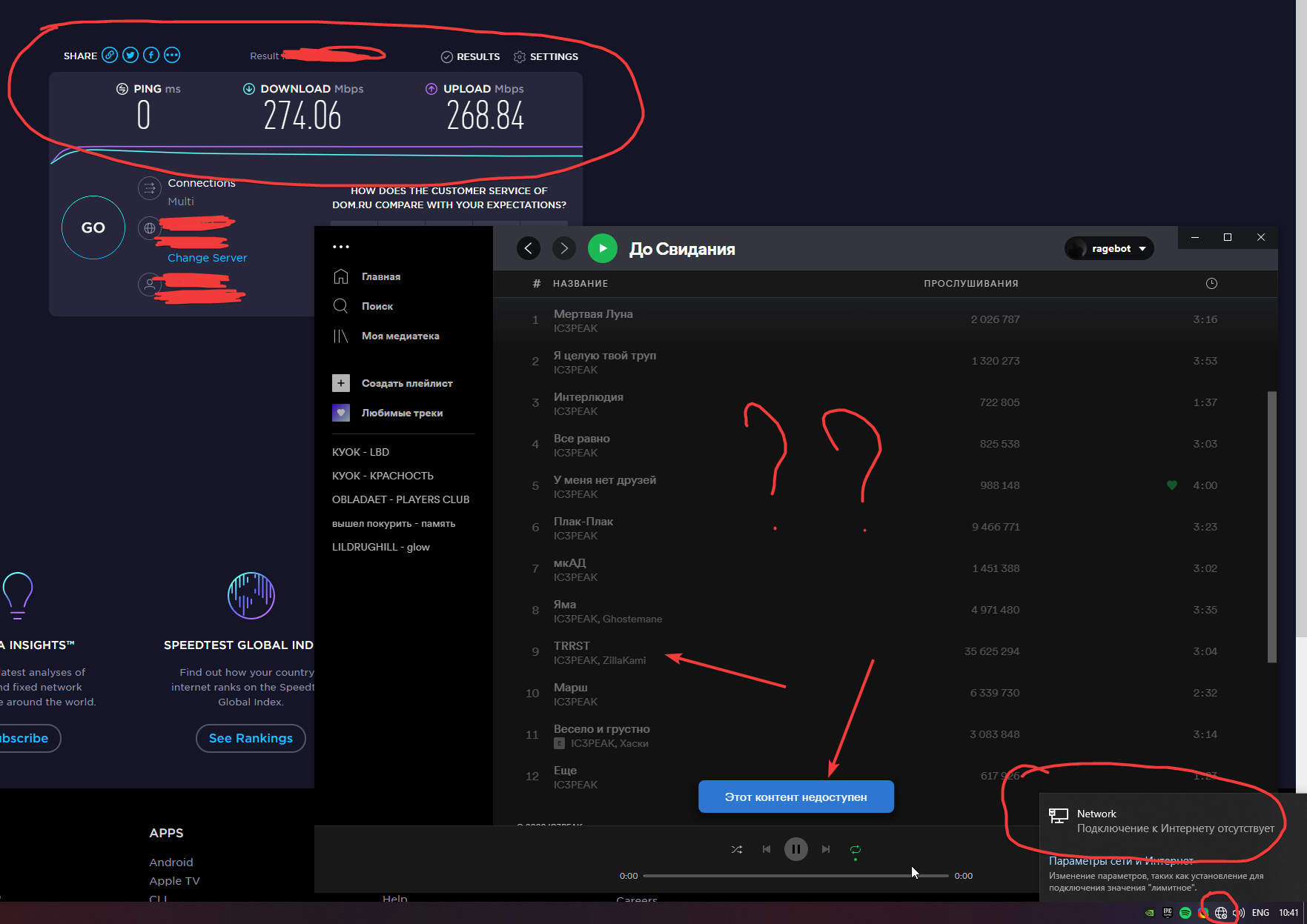Skip to next track
The image size is (1307, 924).
coord(826,849)
